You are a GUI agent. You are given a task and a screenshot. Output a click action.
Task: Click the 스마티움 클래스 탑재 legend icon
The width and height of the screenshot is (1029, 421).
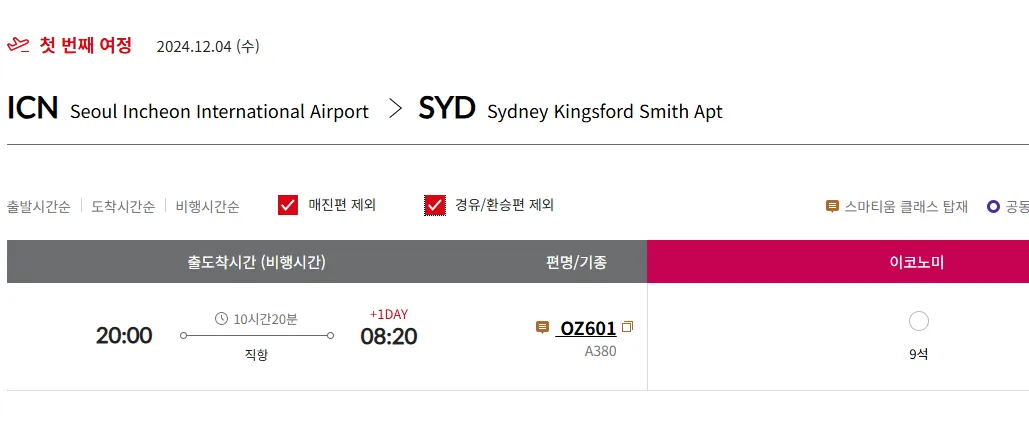[x=832, y=206]
